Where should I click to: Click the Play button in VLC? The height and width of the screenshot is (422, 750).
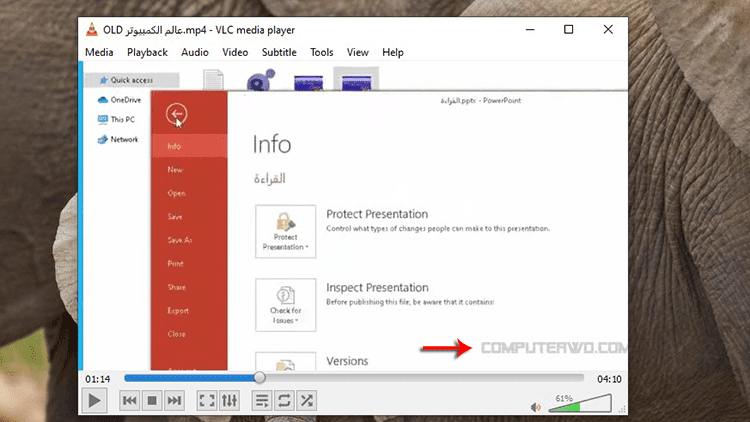click(x=94, y=400)
